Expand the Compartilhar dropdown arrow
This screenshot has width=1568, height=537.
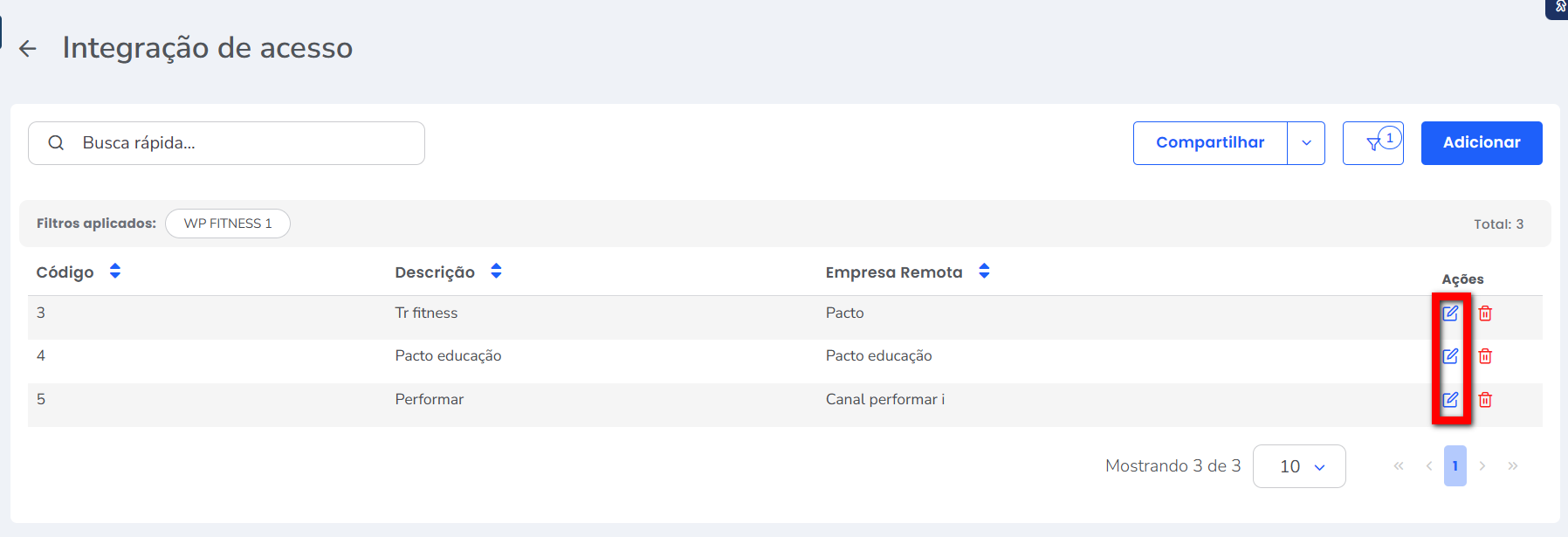coord(1306,143)
